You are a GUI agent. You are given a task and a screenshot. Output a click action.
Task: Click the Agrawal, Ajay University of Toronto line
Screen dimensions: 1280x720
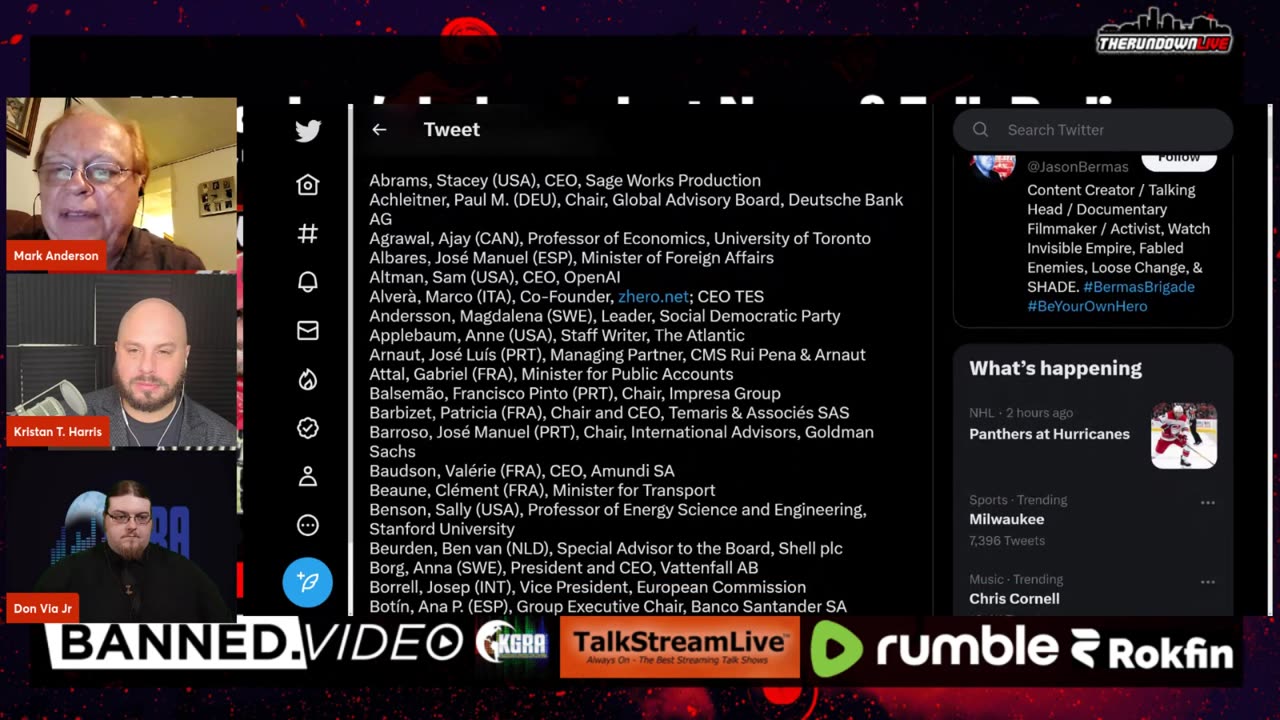[x=620, y=238]
